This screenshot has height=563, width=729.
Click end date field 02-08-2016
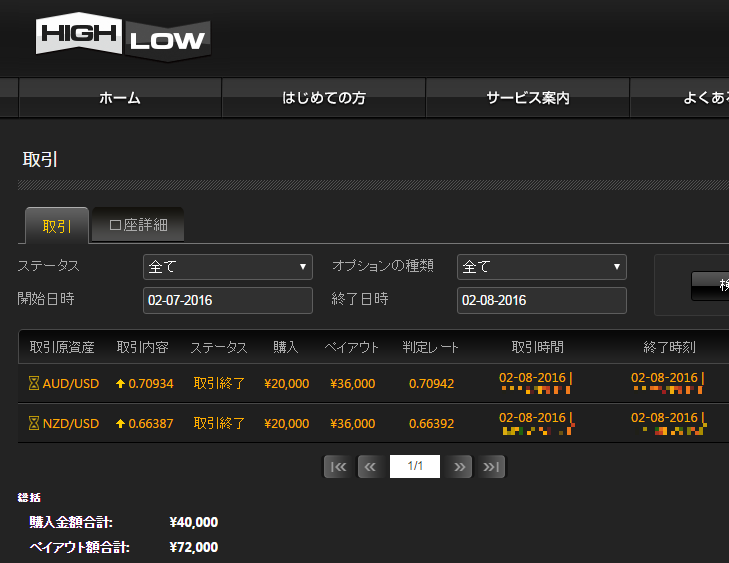(x=542, y=300)
